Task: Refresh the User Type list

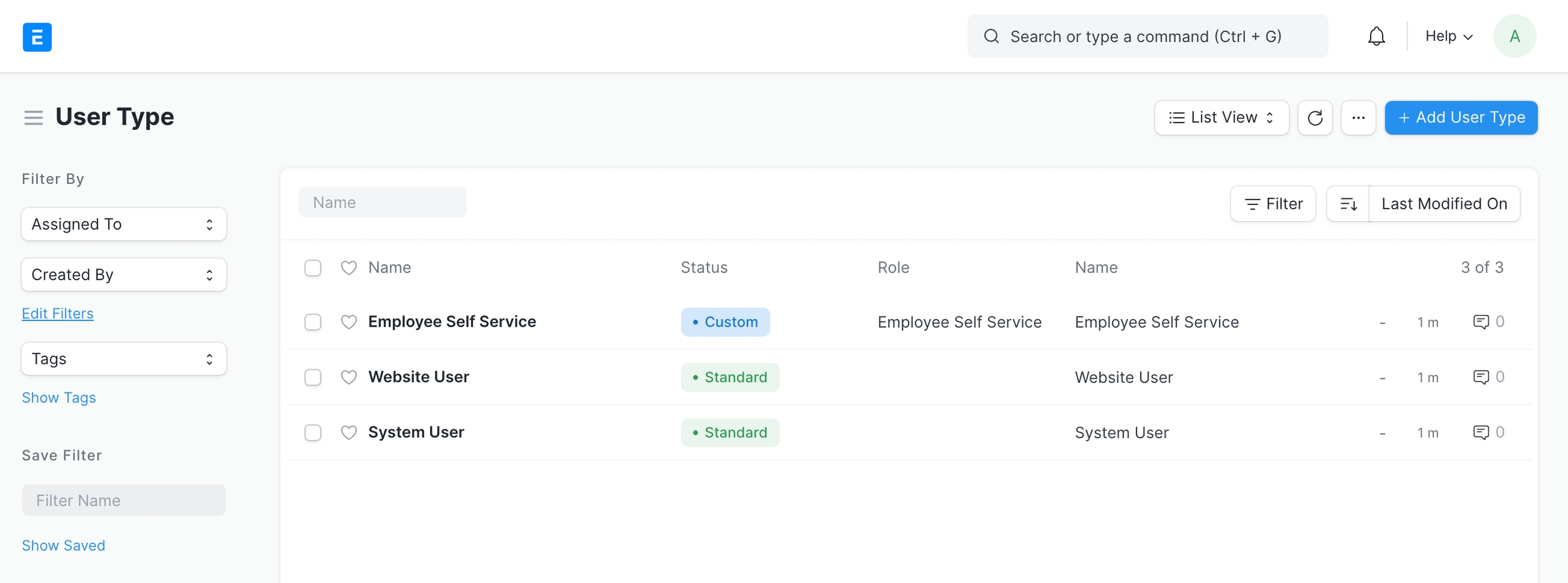Action: (x=1315, y=118)
